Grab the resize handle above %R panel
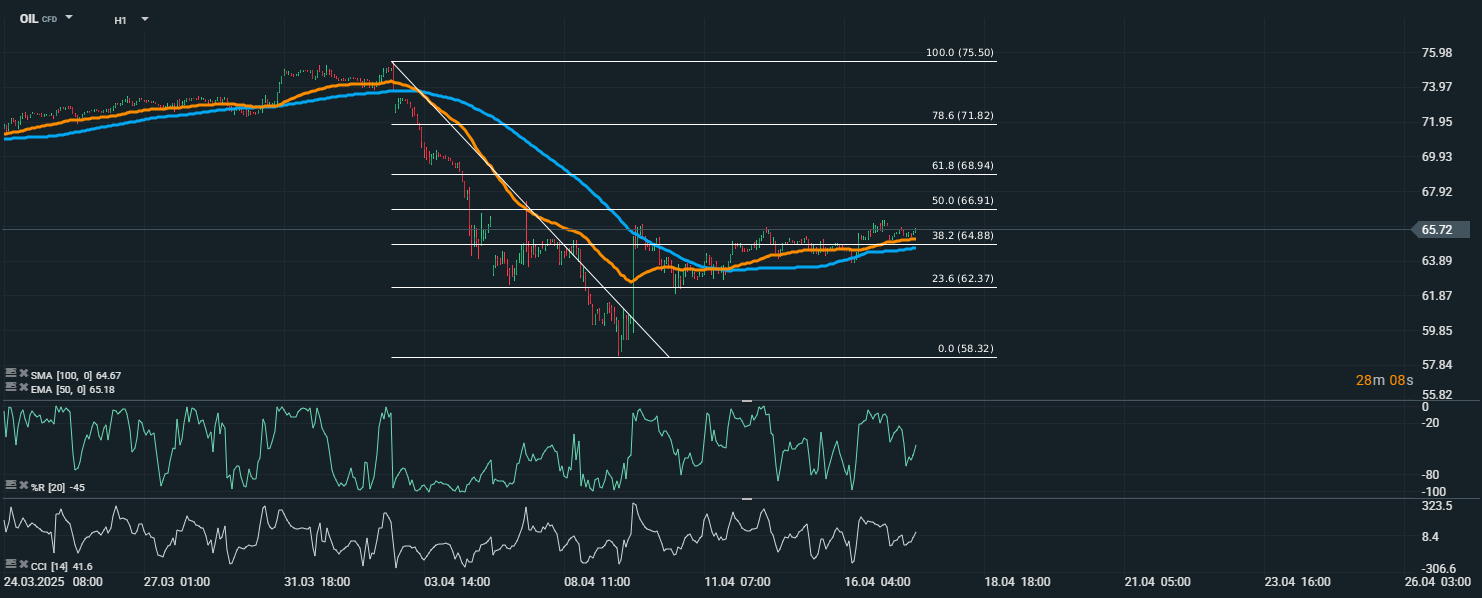This screenshot has width=1482, height=598. point(746,401)
